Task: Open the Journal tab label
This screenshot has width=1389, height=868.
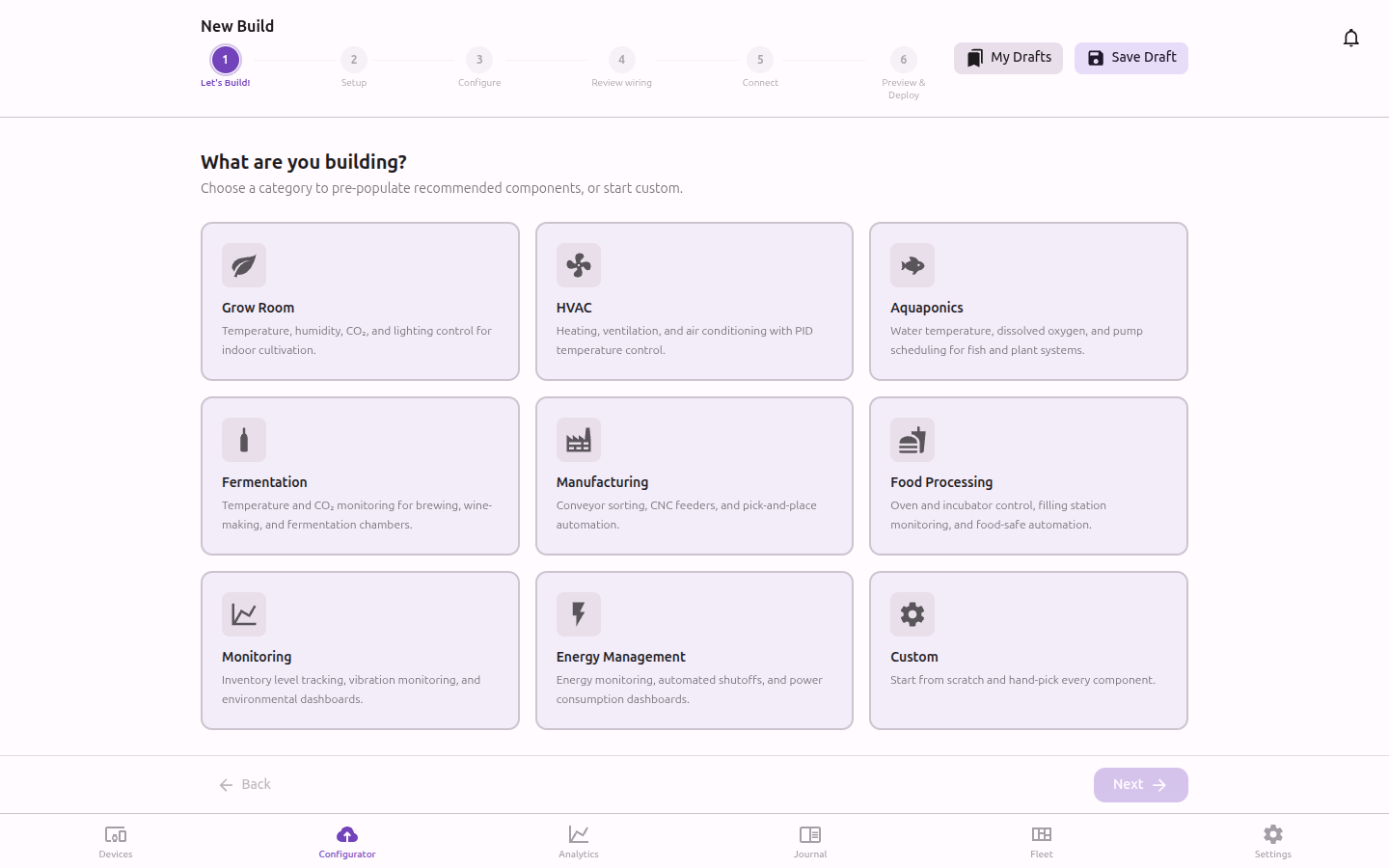Action: [x=810, y=854]
